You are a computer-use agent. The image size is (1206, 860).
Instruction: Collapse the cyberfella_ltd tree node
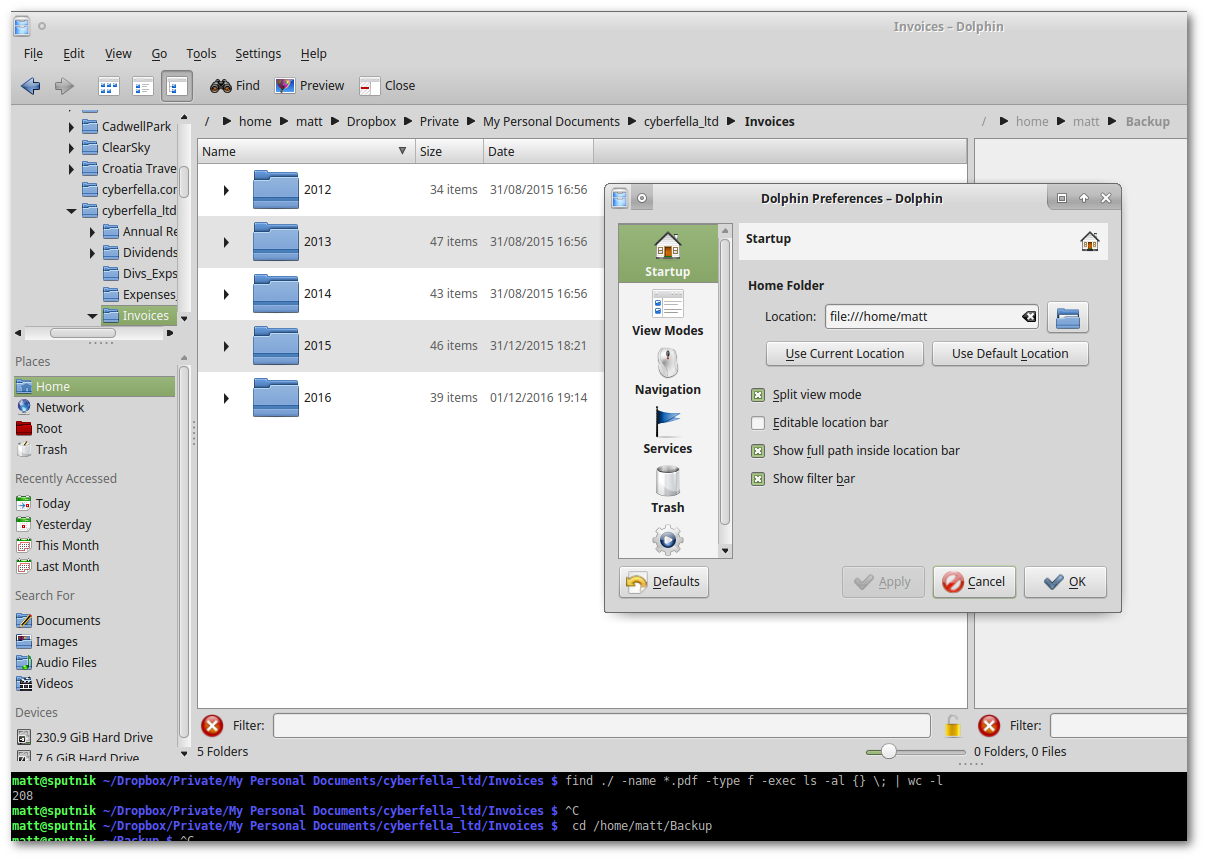71,211
